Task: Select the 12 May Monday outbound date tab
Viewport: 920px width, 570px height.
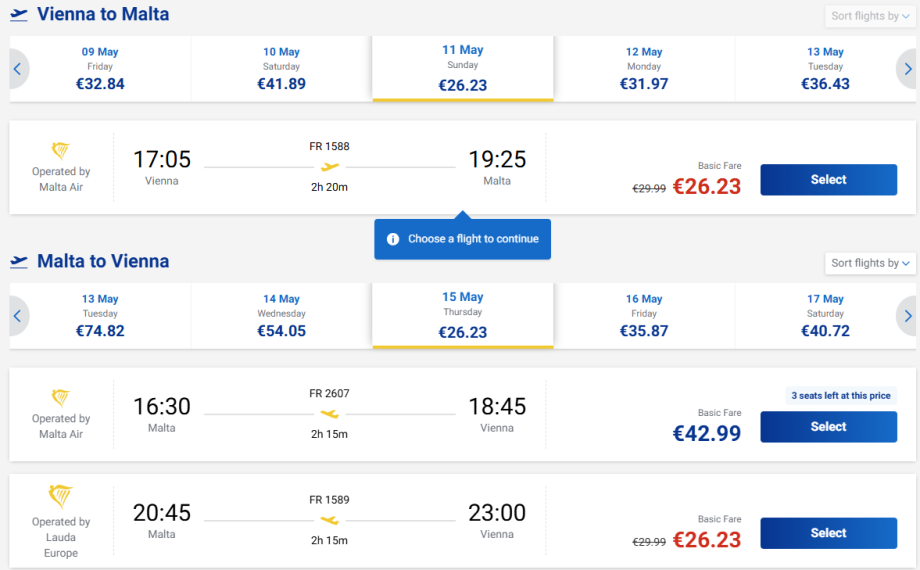Action: point(644,68)
